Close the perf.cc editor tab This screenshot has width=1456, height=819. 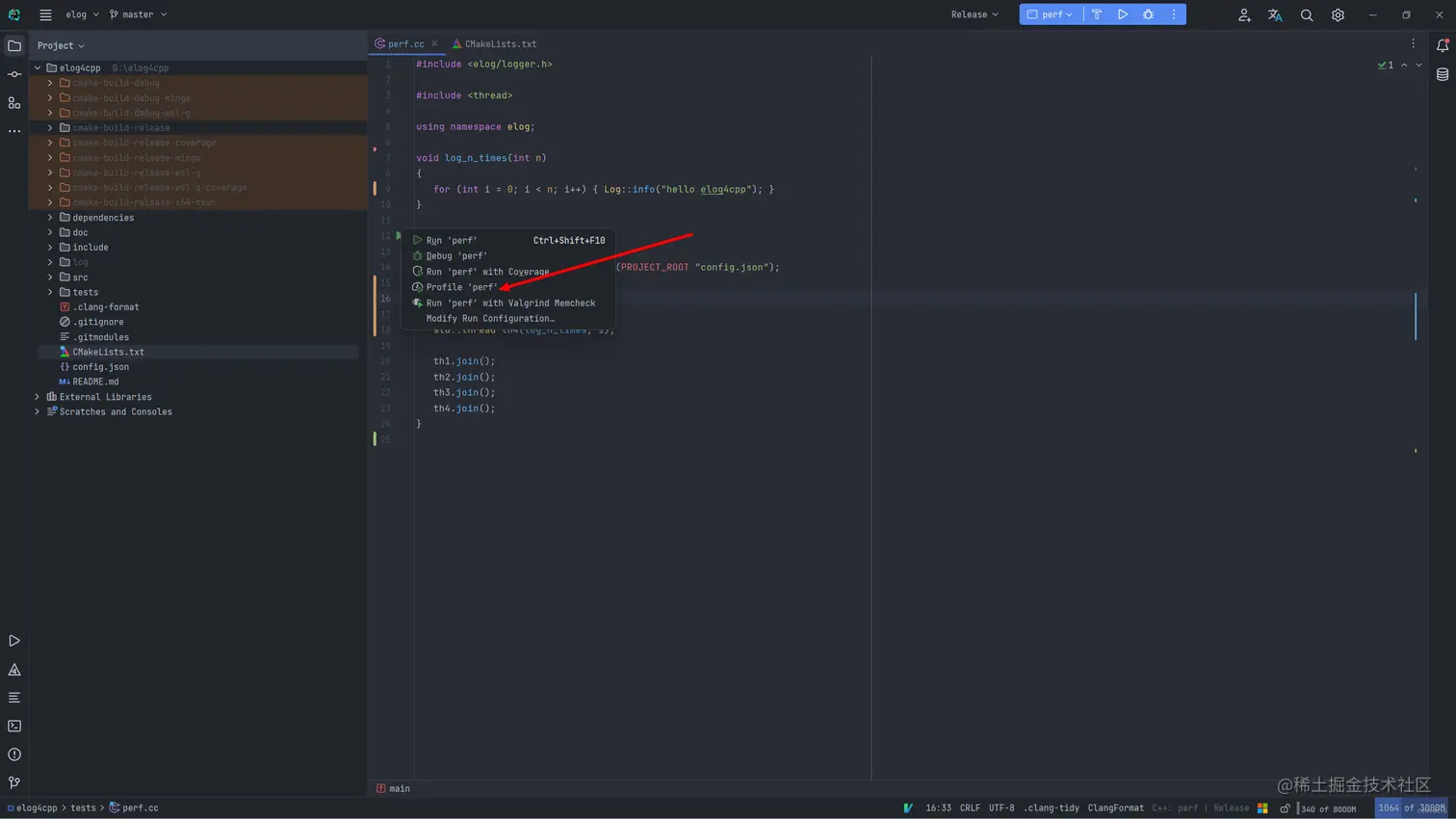point(434,43)
